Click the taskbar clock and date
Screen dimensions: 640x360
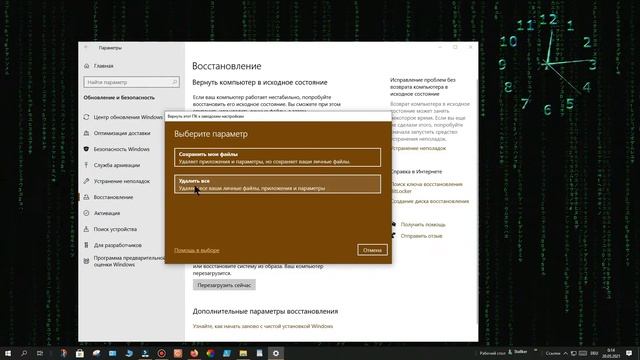[x=611, y=353]
